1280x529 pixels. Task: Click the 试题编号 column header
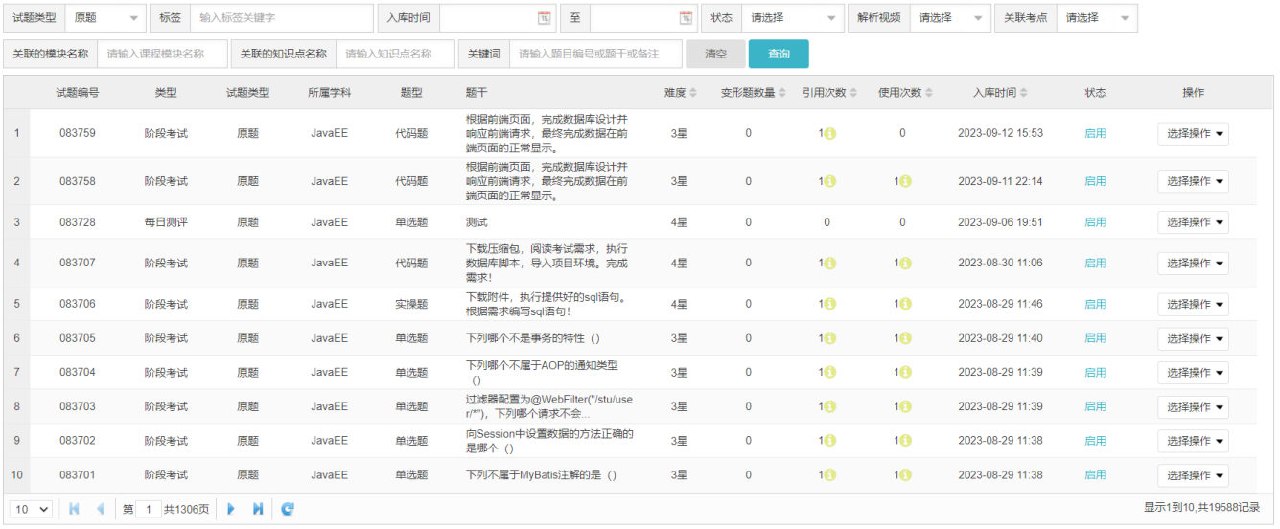tap(77, 92)
